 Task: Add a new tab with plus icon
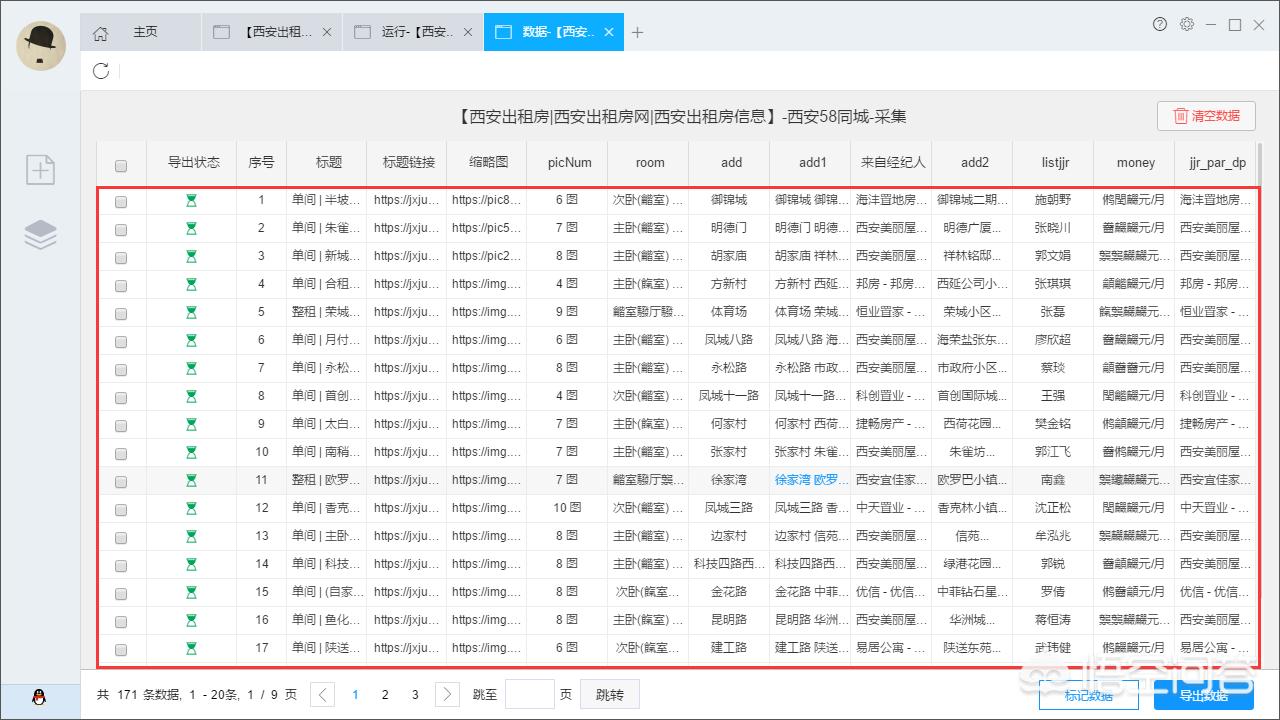pyautogui.click(x=637, y=32)
